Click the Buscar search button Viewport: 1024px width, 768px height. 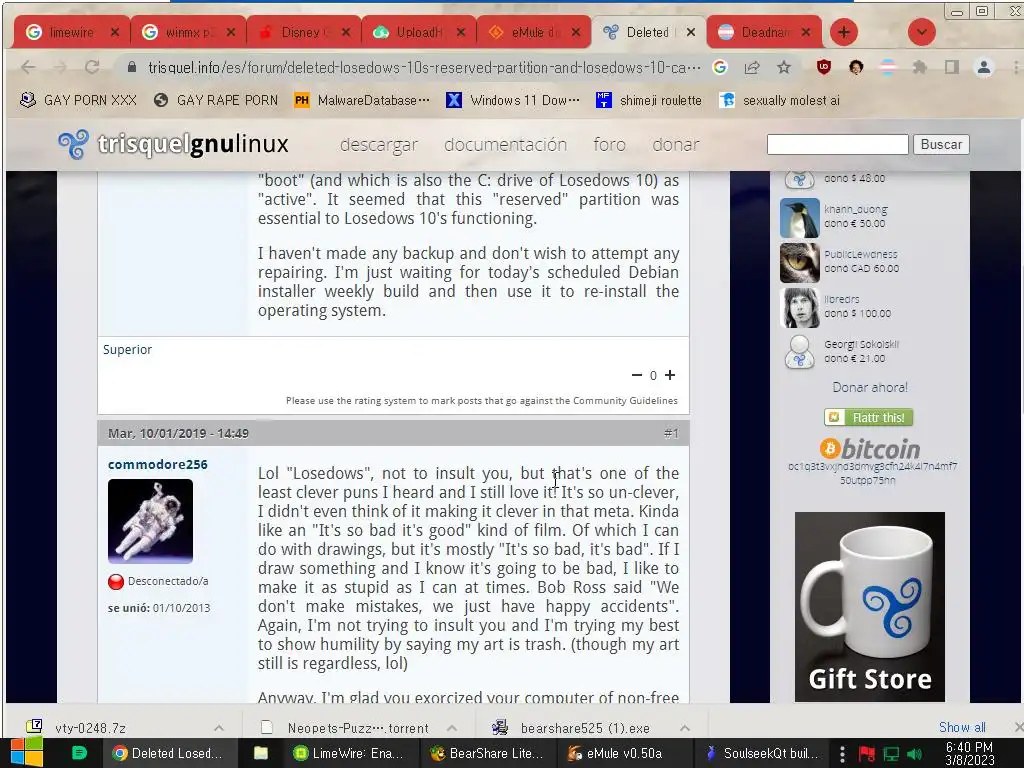pyautogui.click(x=941, y=144)
